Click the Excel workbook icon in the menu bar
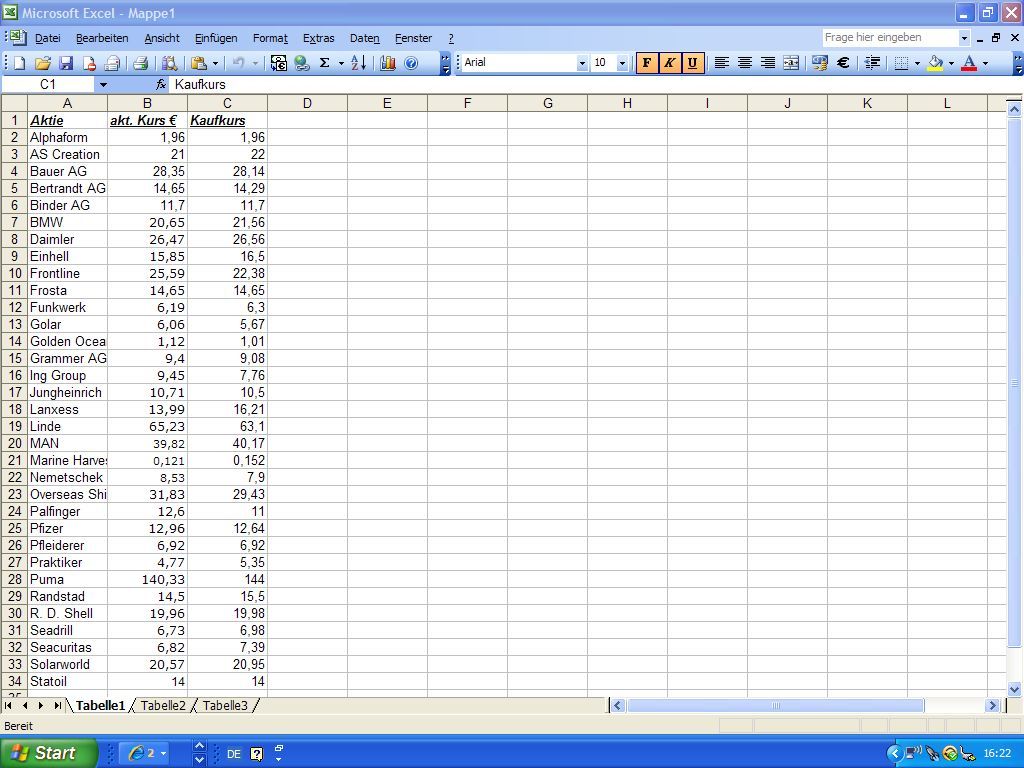The image size is (1024, 768). pos(17,37)
